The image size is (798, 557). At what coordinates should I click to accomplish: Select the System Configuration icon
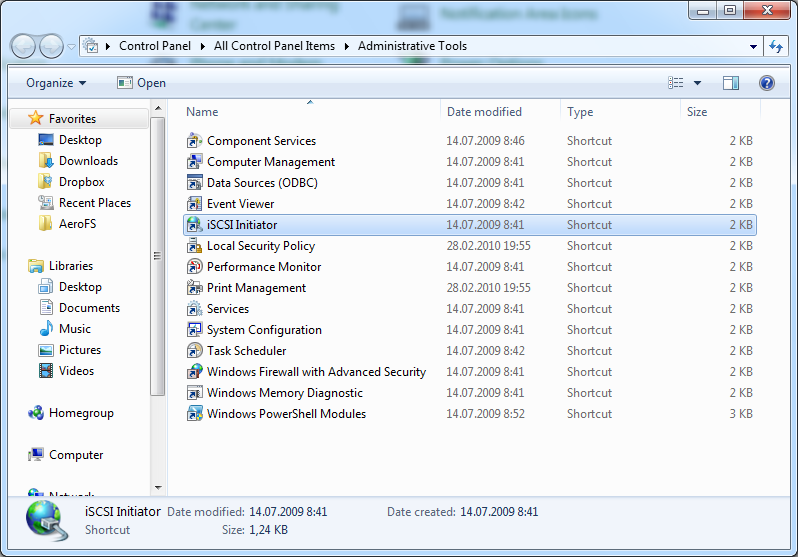[x=194, y=329]
